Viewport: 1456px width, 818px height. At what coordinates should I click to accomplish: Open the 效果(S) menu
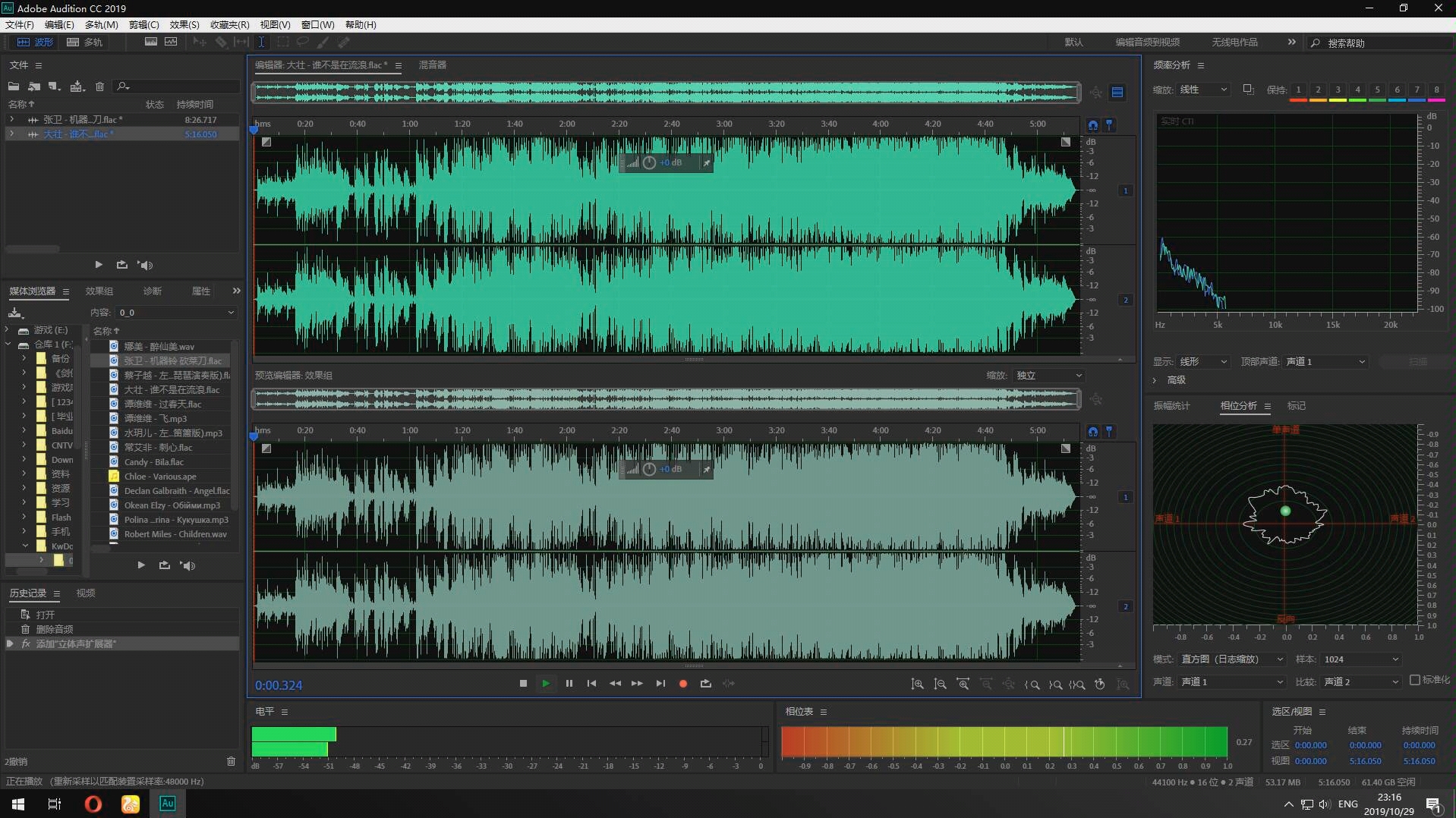click(184, 25)
